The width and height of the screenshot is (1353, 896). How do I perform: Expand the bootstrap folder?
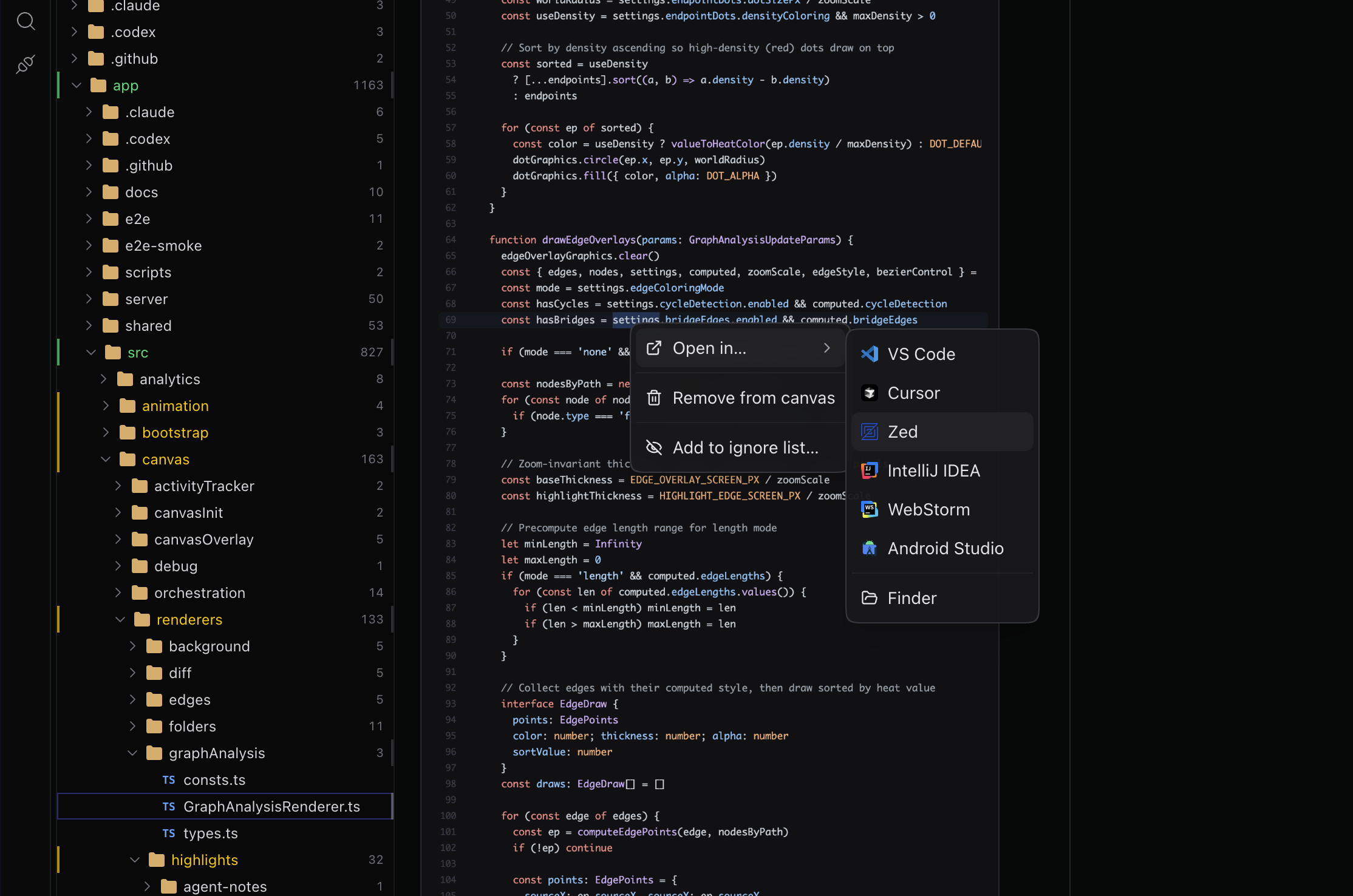pyautogui.click(x=106, y=433)
